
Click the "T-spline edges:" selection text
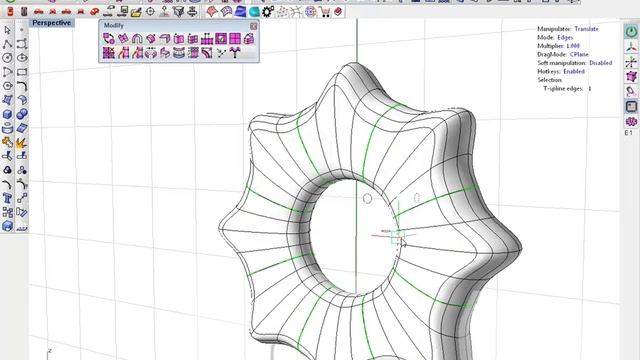click(x=563, y=89)
